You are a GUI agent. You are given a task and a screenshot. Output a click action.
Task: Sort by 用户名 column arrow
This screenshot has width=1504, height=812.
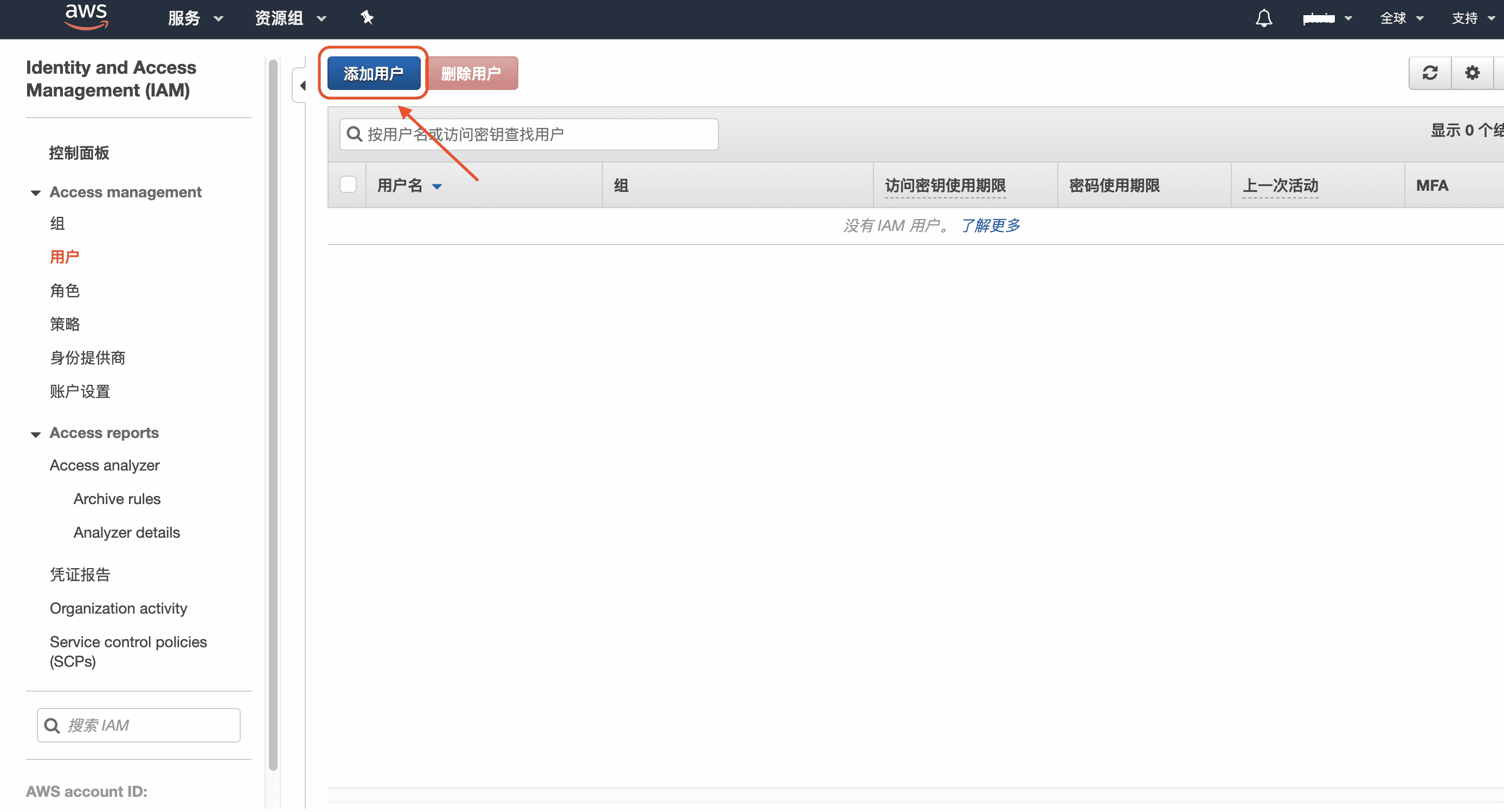click(436, 186)
